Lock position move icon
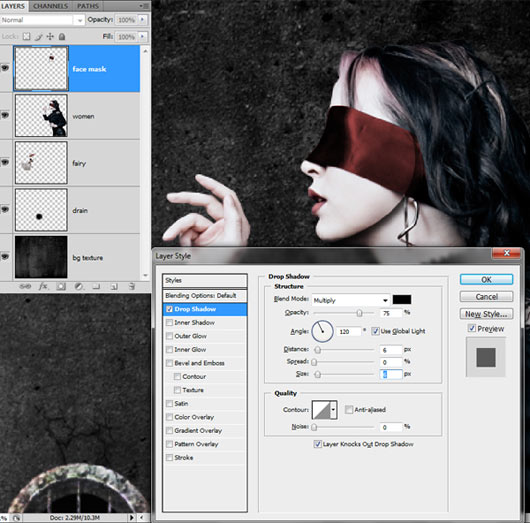Screen dimensions: 530x523 [x=50, y=37]
